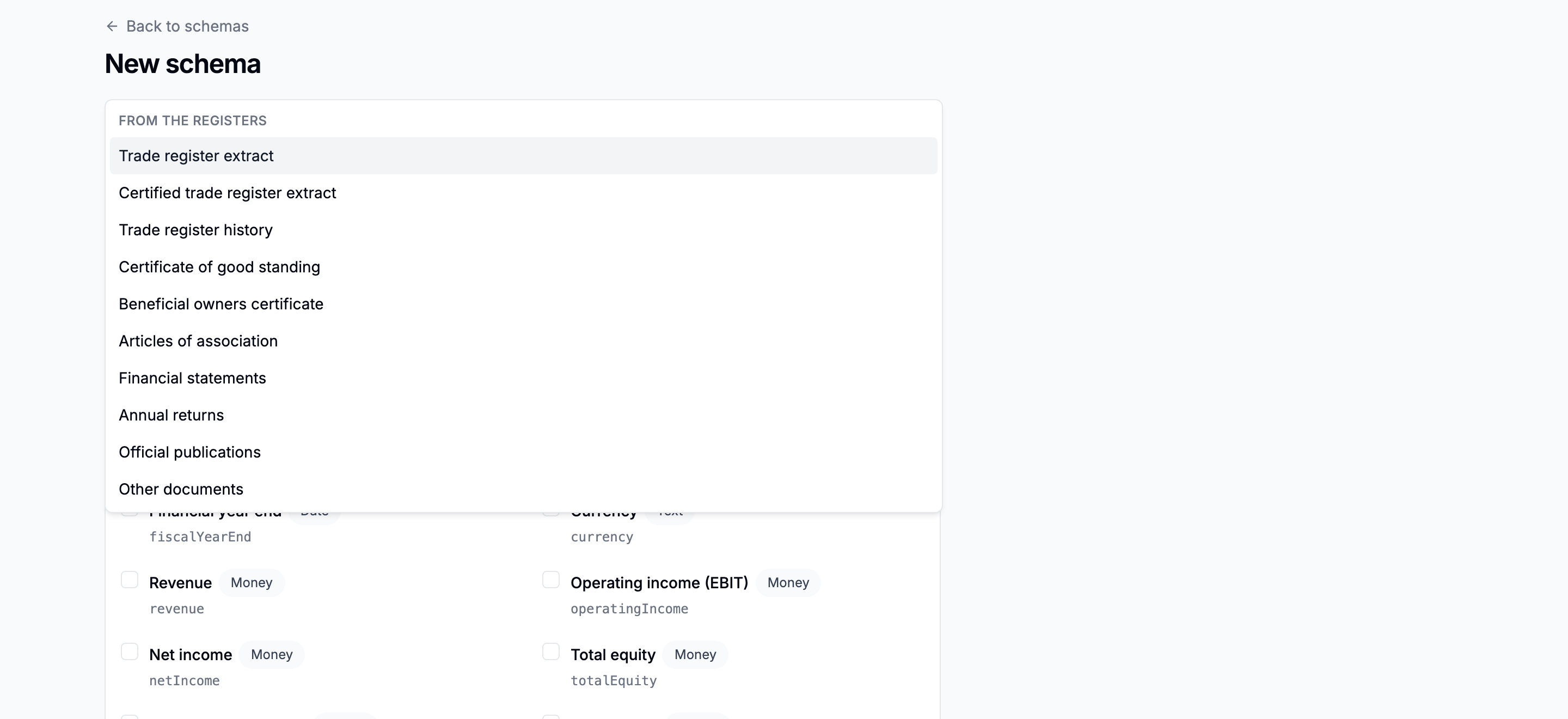Viewport: 1568px width, 719px height.
Task: Click the totalEquity key label
Action: 614,681
